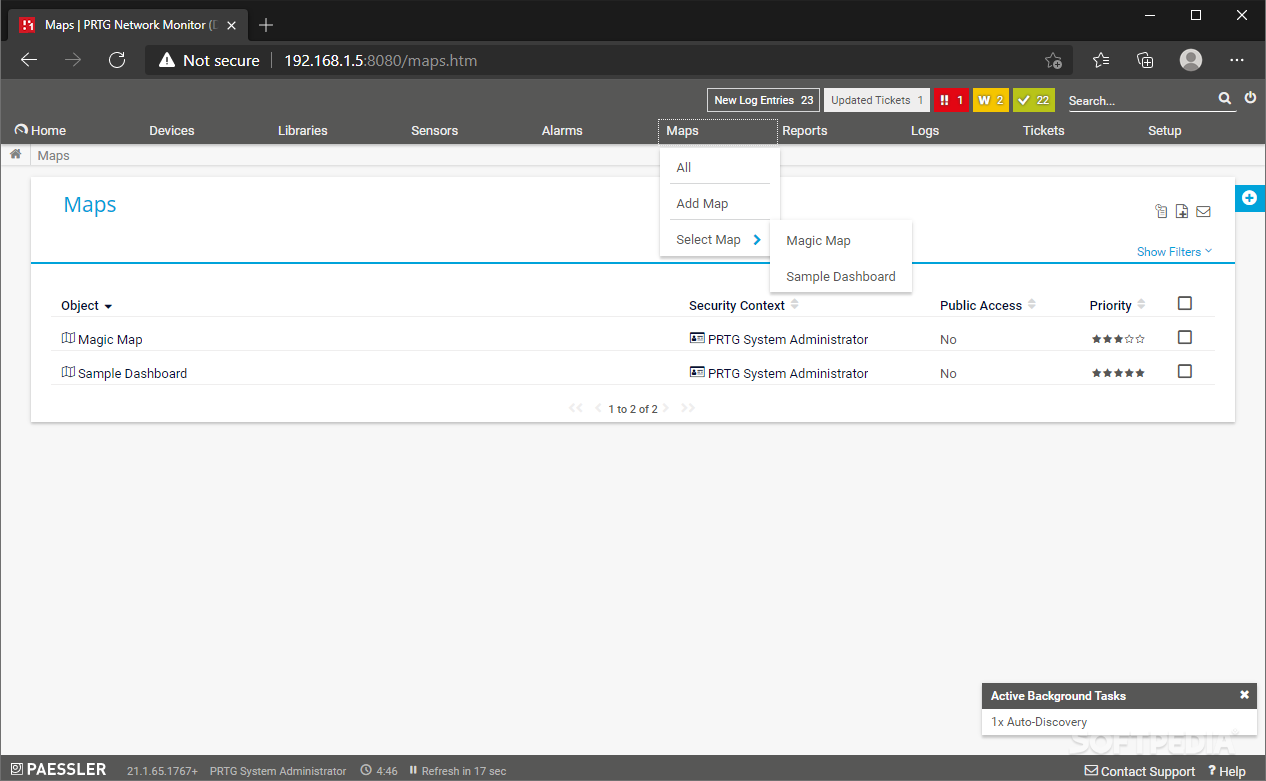Toggle the select-all checkbox in header
Viewport: 1266px width, 781px height.
pyautogui.click(x=1185, y=303)
